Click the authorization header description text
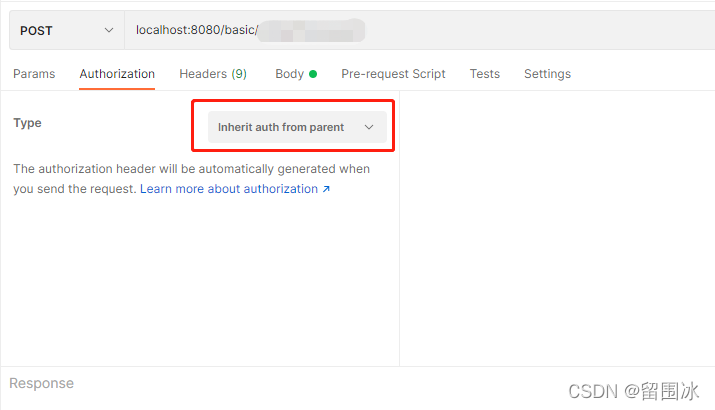 point(192,179)
